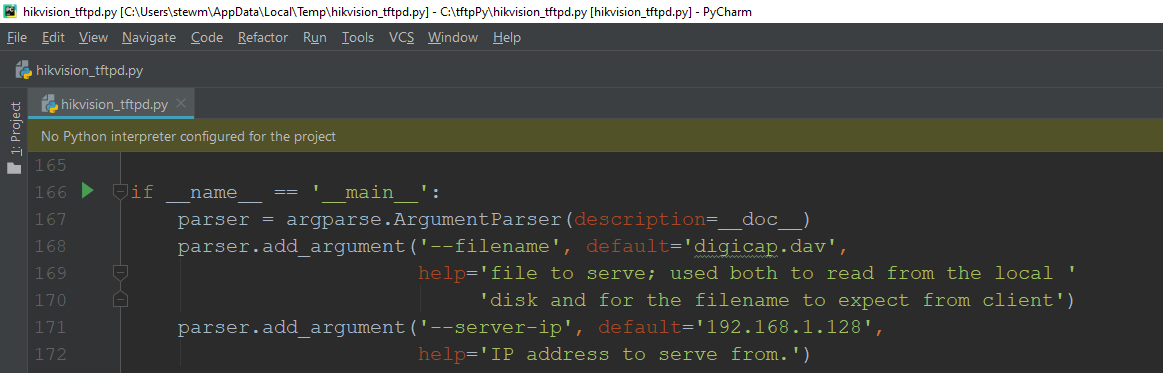The height and width of the screenshot is (373, 1163).
Task: Click the Project folder icon in sidebar
Action: click(x=13, y=168)
